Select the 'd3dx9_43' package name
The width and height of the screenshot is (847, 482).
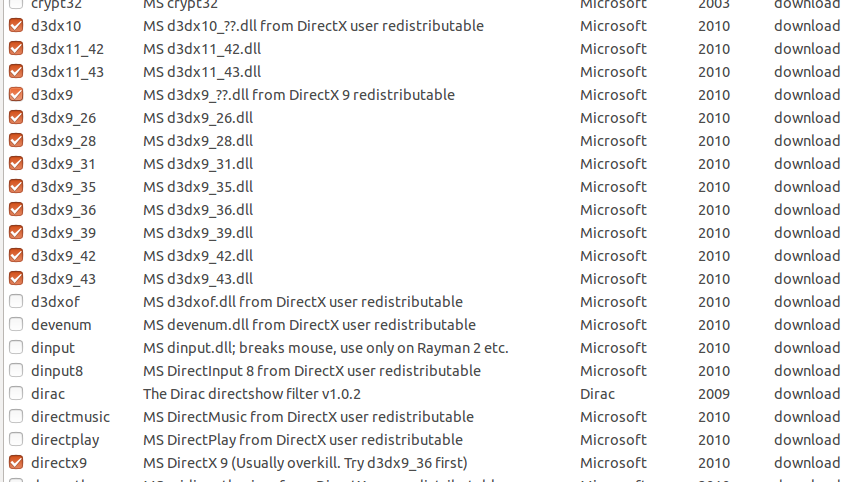64,279
